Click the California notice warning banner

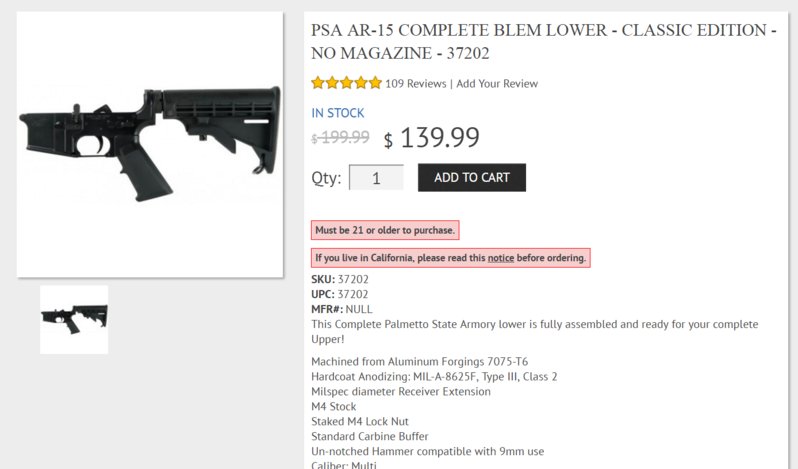click(451, 258)
